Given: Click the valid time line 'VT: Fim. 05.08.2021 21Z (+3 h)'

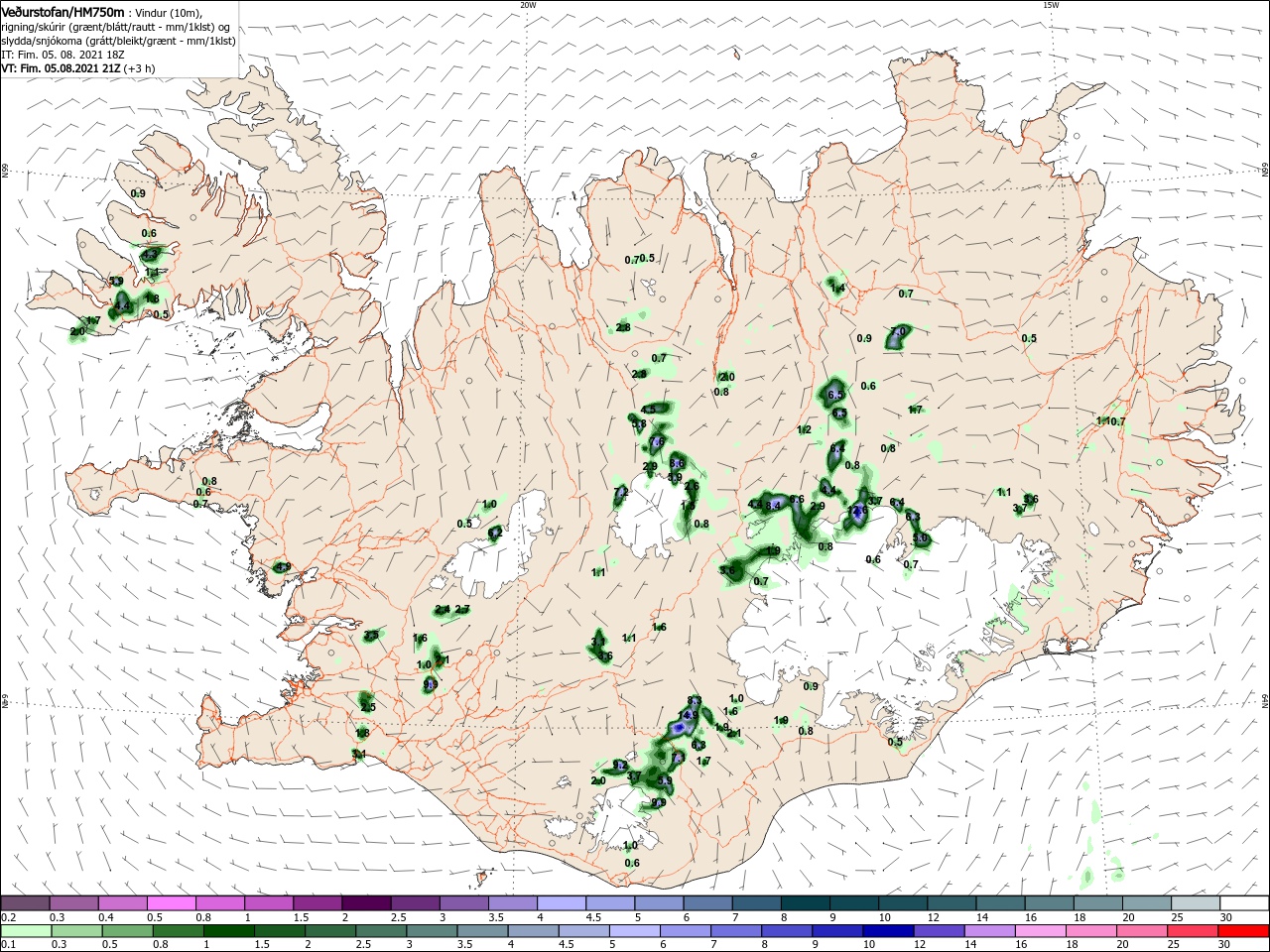Looking at the screenshot, I should (79, 69).
